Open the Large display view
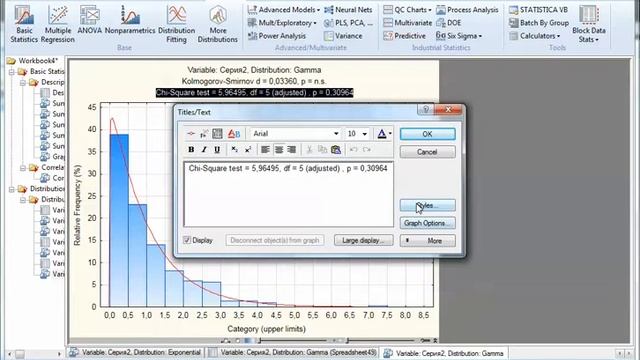 point(363,240)
